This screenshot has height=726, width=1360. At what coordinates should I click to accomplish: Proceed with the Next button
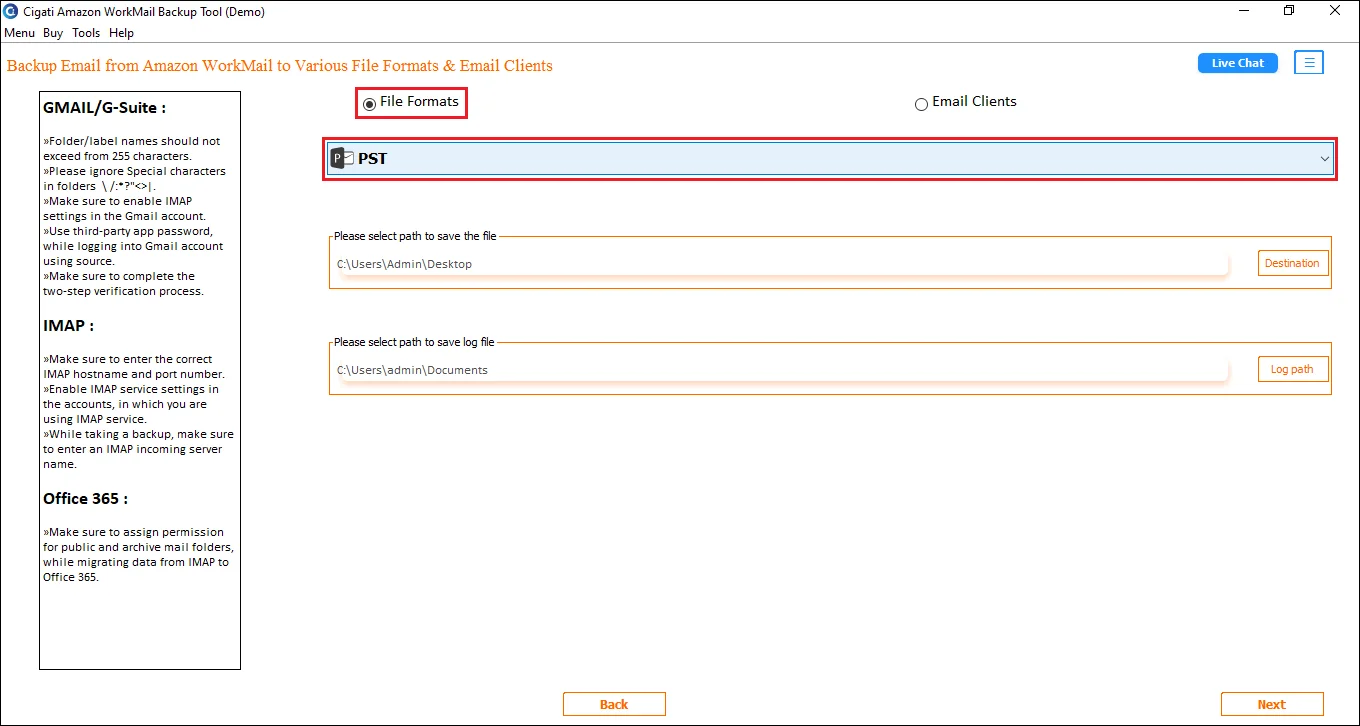click(x=1272, y=704)
